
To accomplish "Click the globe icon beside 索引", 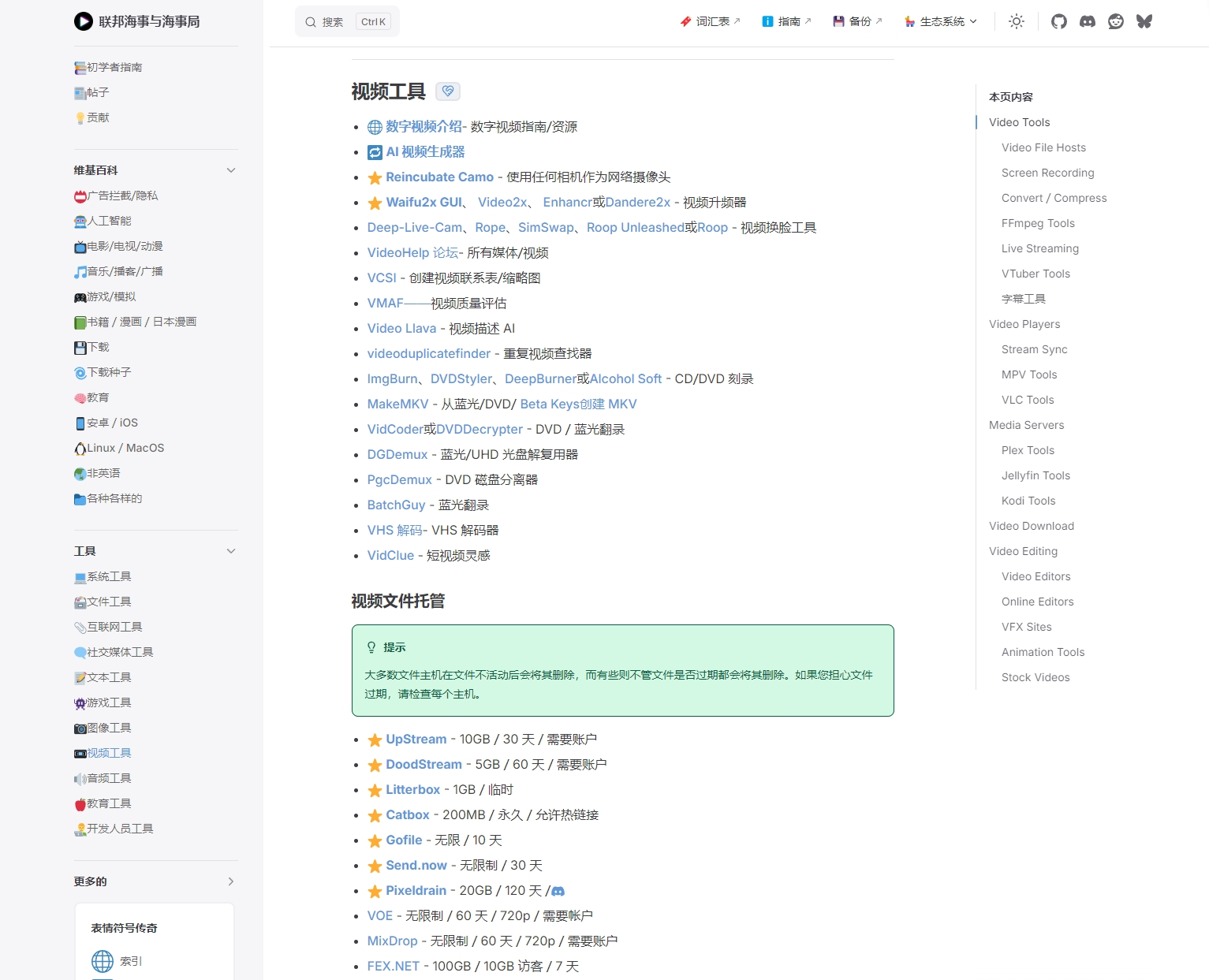I will pos(103,961).
